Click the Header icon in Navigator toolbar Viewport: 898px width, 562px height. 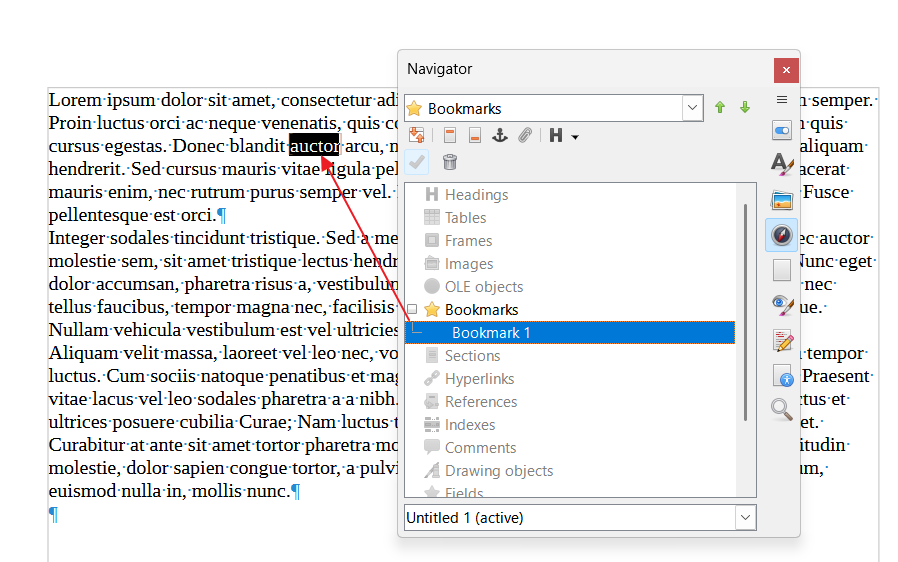pyautogui.click(x=450, y=136)
